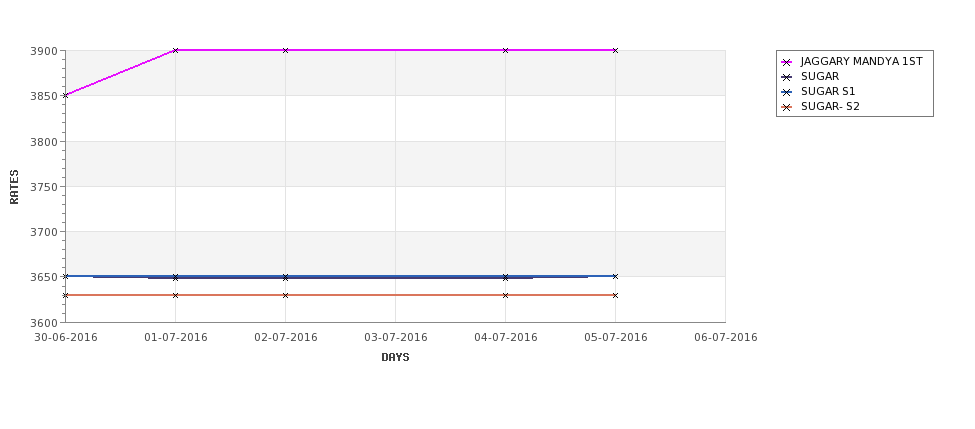Click the 06-07-2016 x-axis date label
The image size is (975, 429).
[x=726, y=338]
